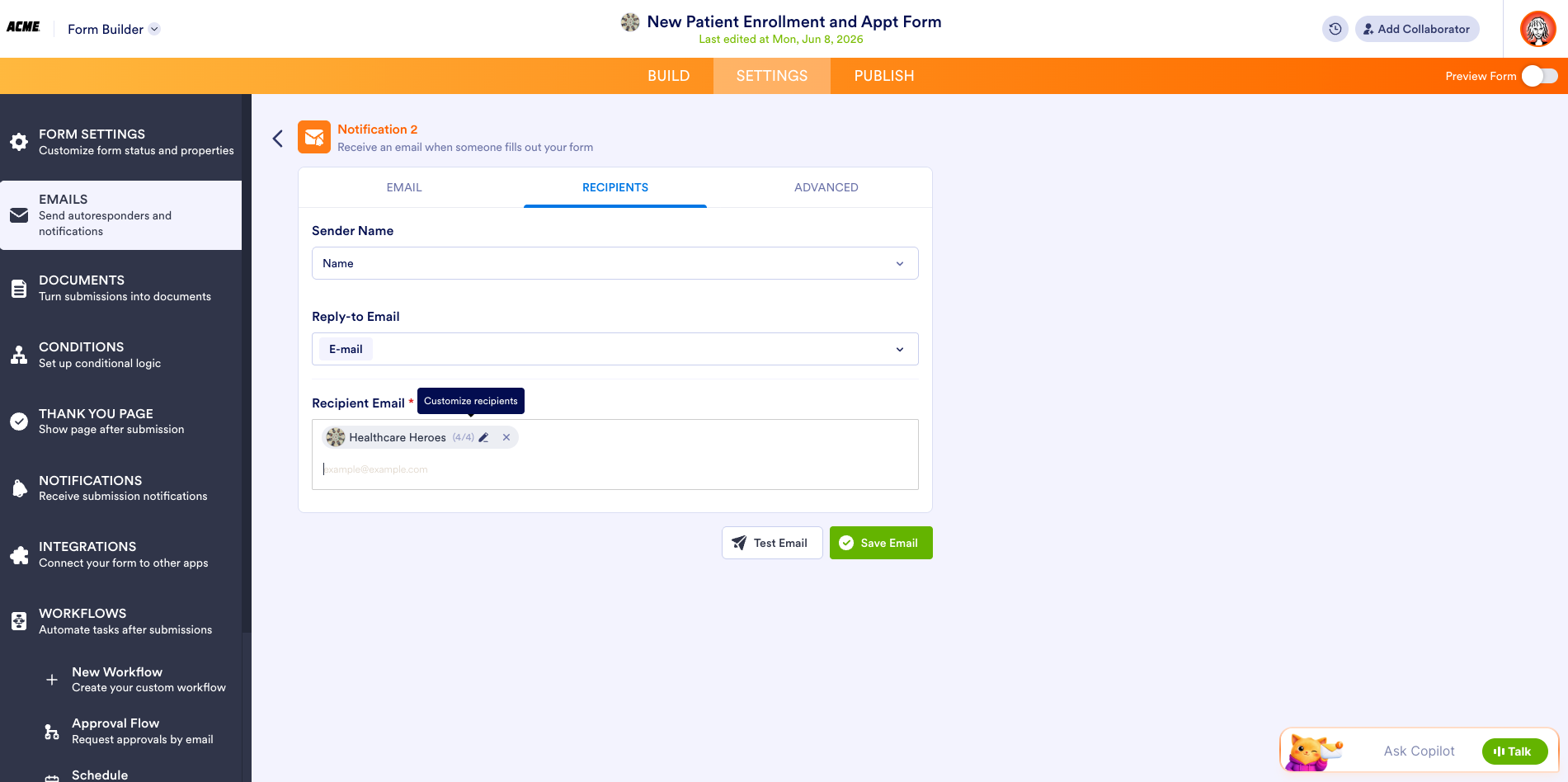Open the Form Builder dropdown
This screenshot has width=1568, height=782.
[114, 29]
